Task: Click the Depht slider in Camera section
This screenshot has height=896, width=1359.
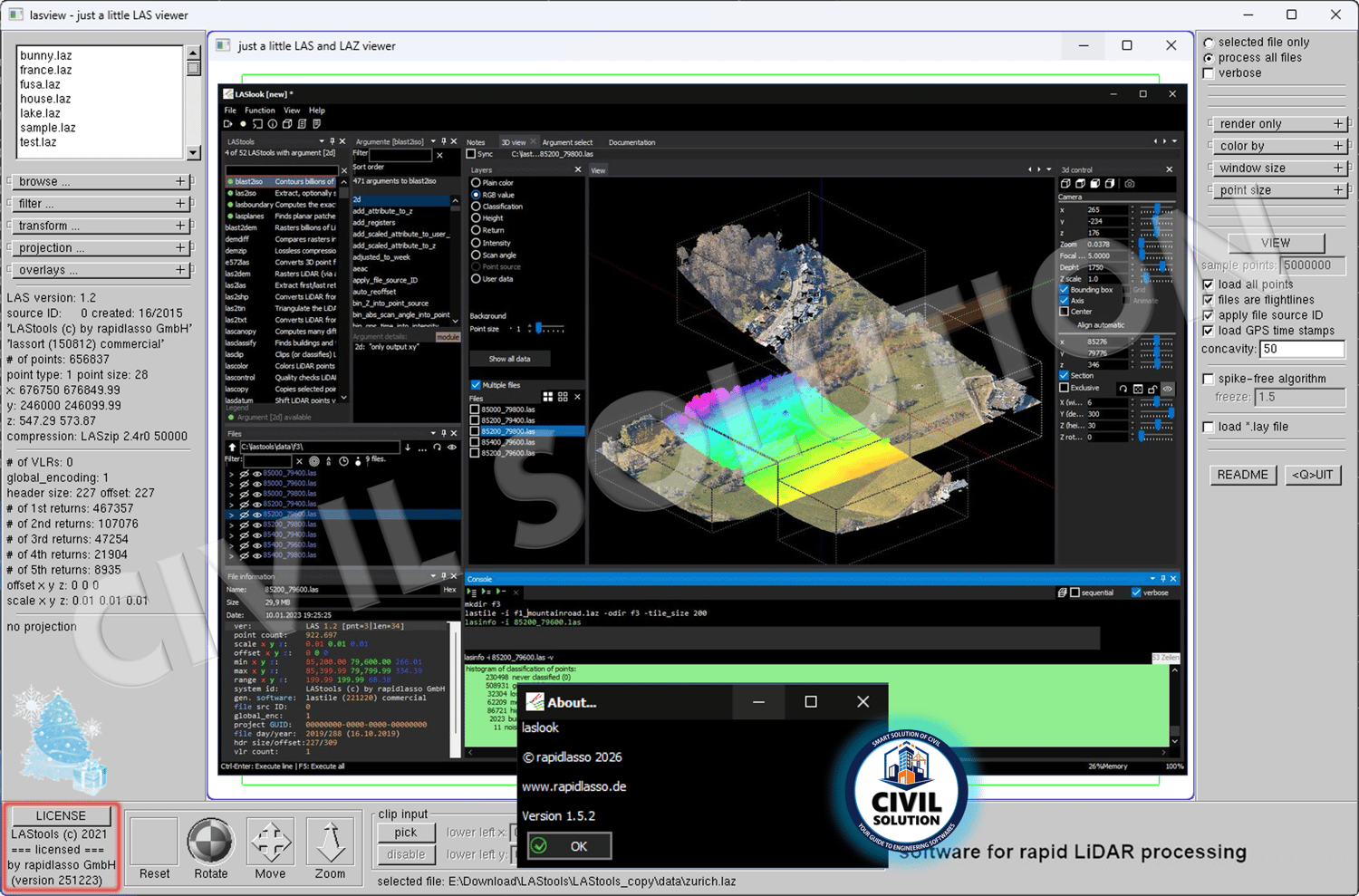Action: tap(1157, 267)
